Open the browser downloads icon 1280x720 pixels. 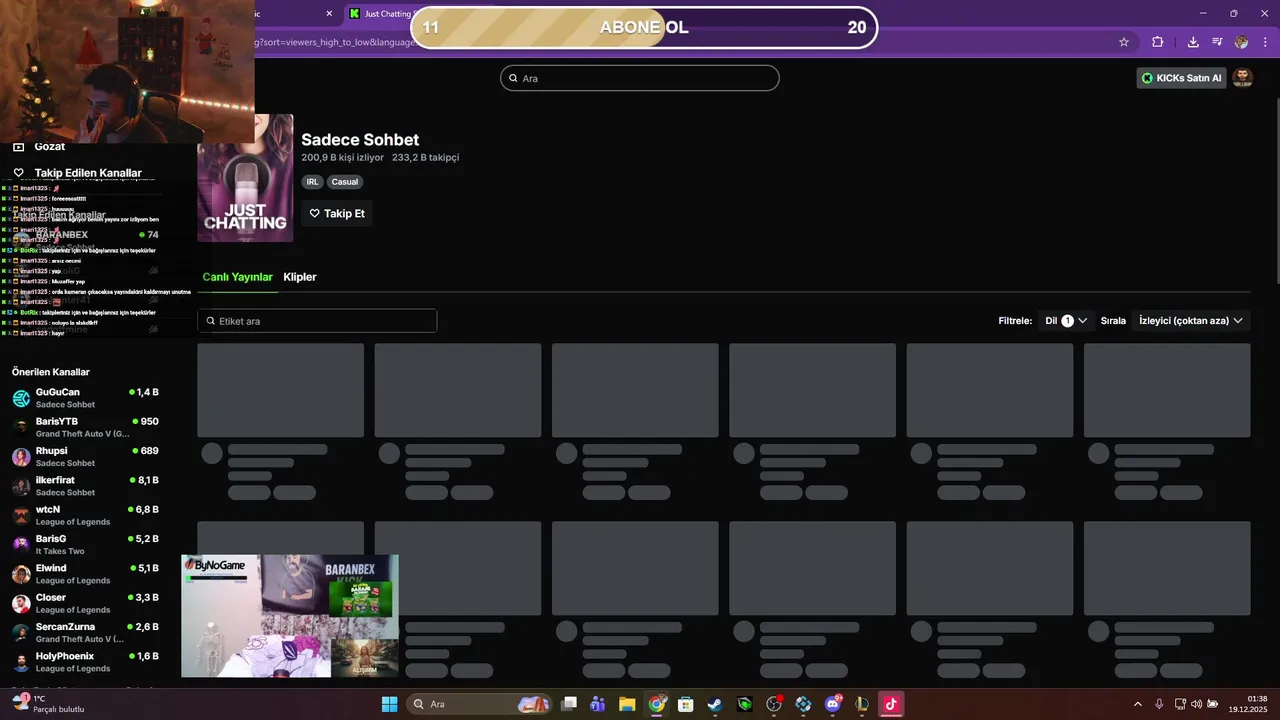point(1193,42)
